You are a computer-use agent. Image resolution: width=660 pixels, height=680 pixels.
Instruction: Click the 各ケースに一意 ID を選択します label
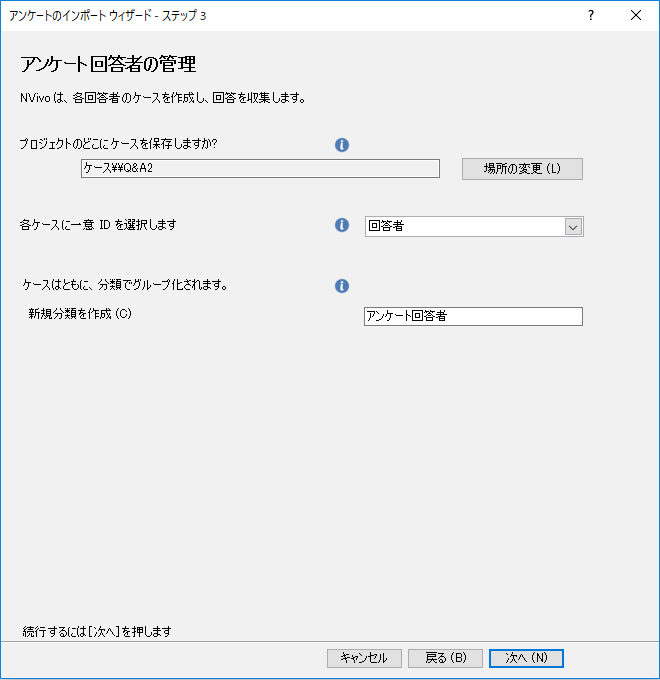[98, 225]
